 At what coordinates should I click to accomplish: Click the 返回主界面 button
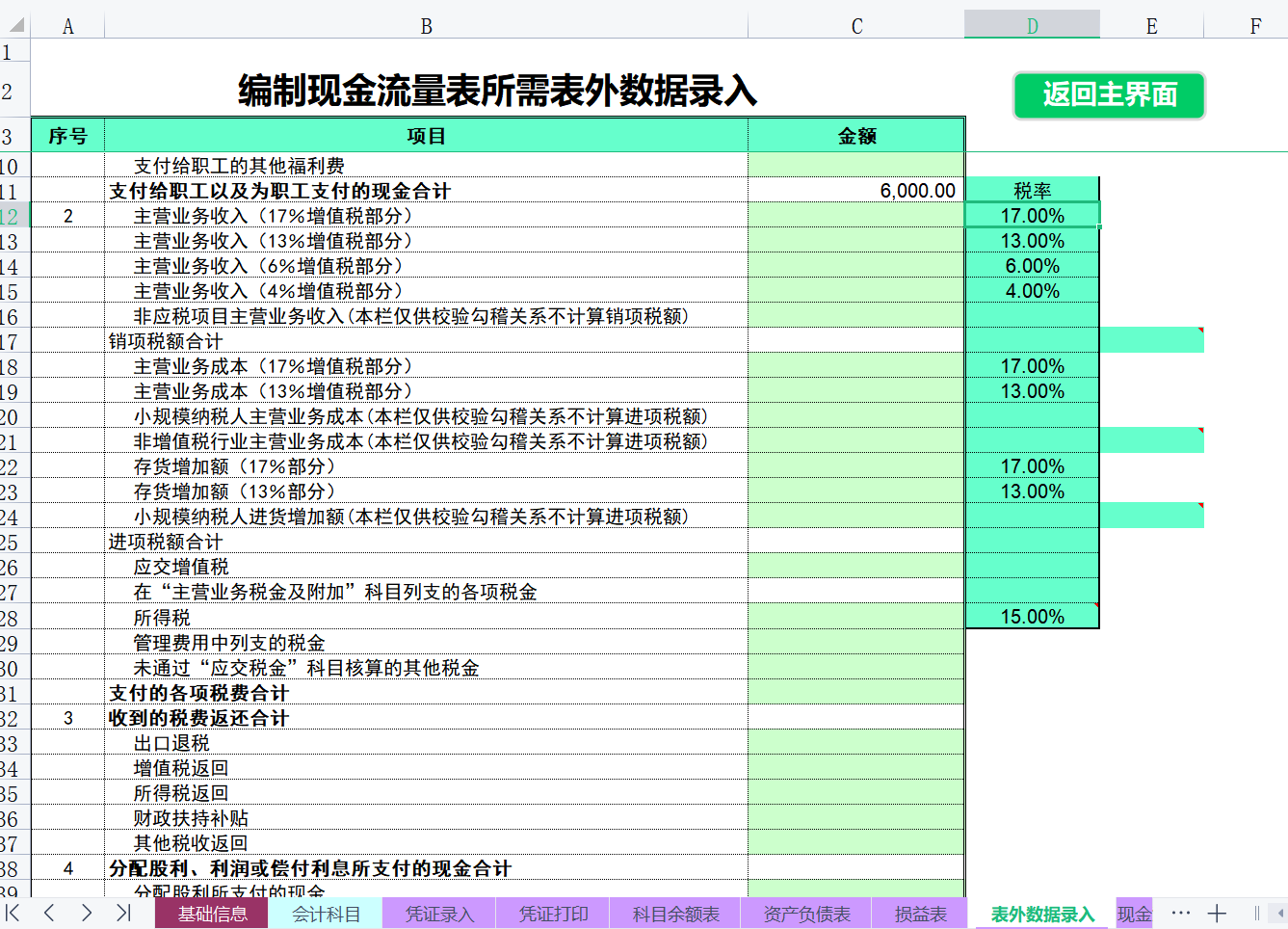pos(1109,95)
